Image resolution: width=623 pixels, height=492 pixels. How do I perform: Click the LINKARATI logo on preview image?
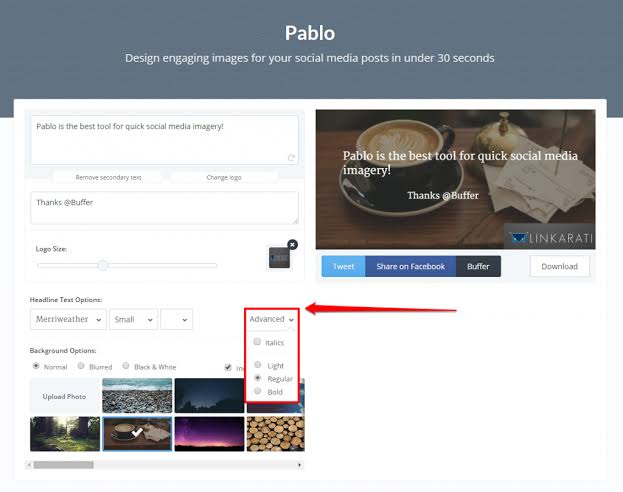pyautogui.click(x=552, y=238)
